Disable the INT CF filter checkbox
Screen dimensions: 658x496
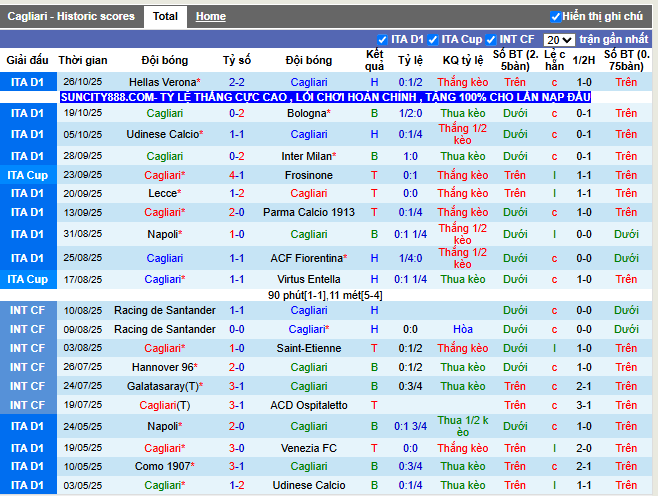[492, 40]
